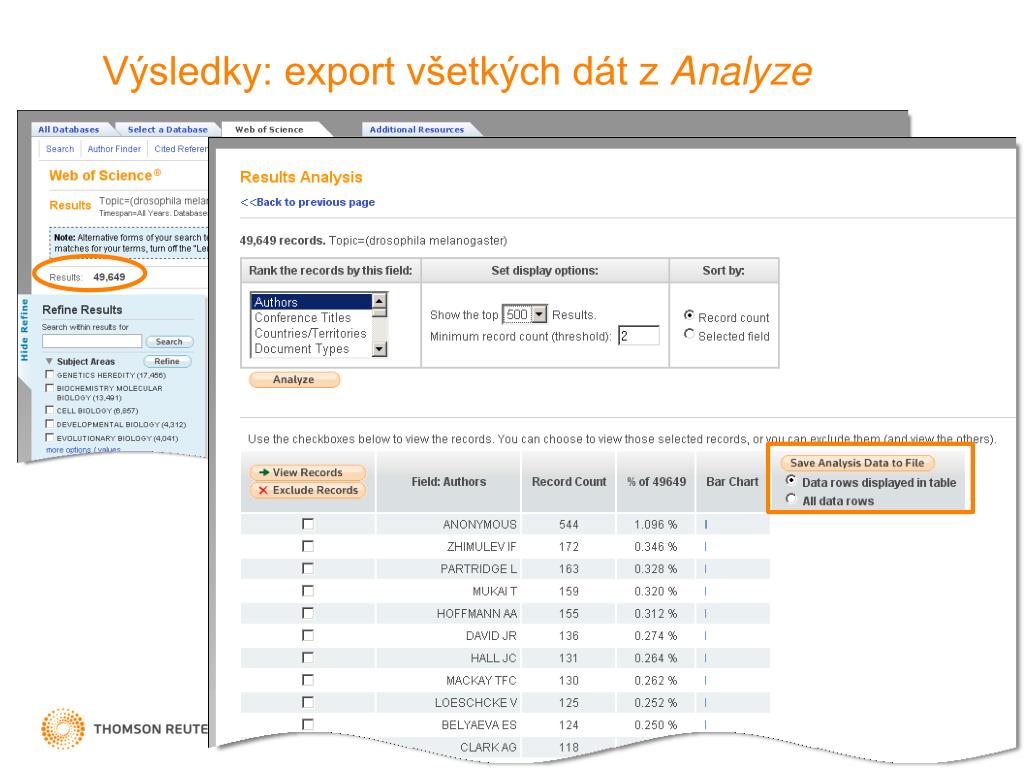
Task: Click the 0.346 % value for ZHIMULEV IF
Action: 656,547
